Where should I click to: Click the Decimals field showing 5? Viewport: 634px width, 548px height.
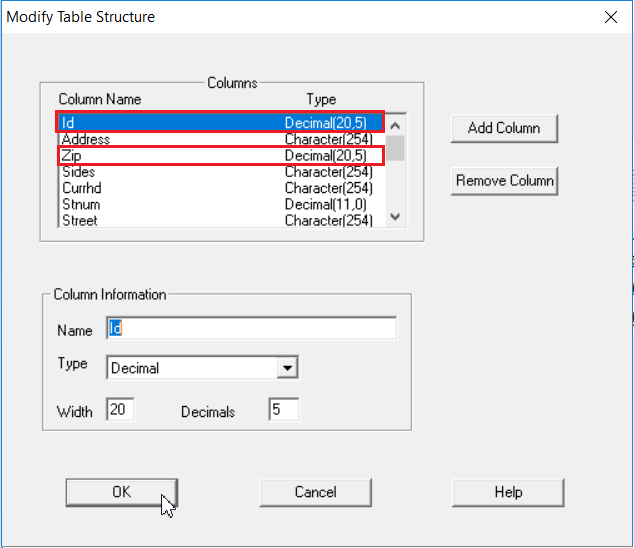point(284,409)
